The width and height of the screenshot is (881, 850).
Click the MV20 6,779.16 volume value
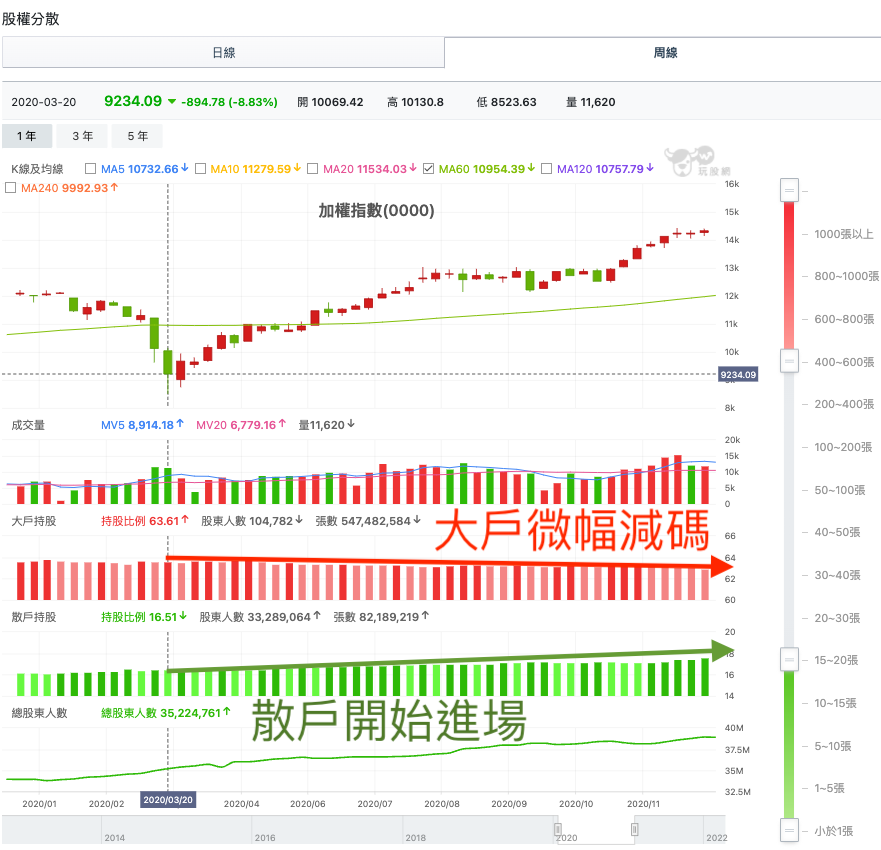(x=241, y=425)
